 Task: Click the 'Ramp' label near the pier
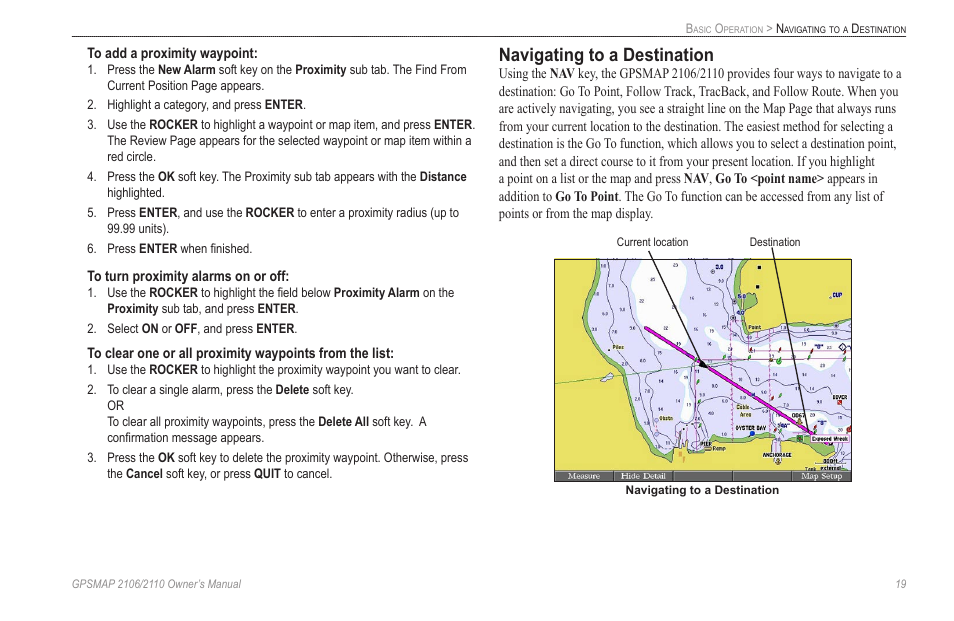click(x=719, y=449)
